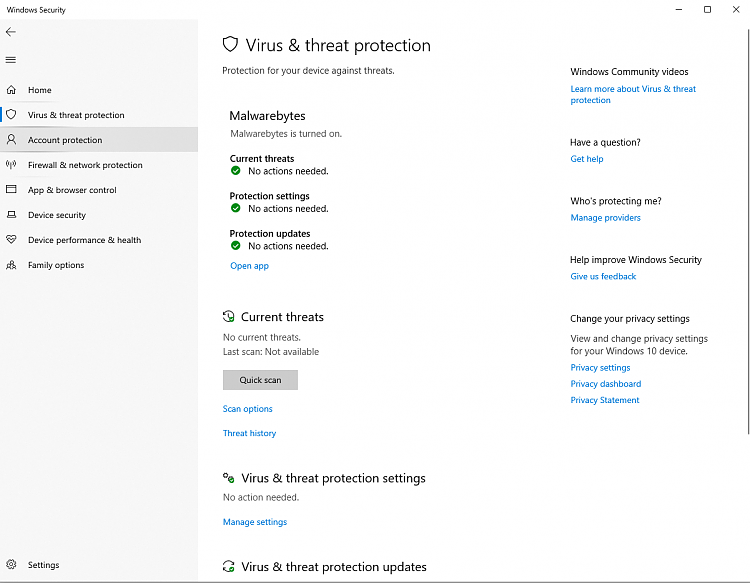Image resolution: width=750 pixels, height=583 pixels.
Task: Click the Settings gear icon
Action: click(11, 564)
